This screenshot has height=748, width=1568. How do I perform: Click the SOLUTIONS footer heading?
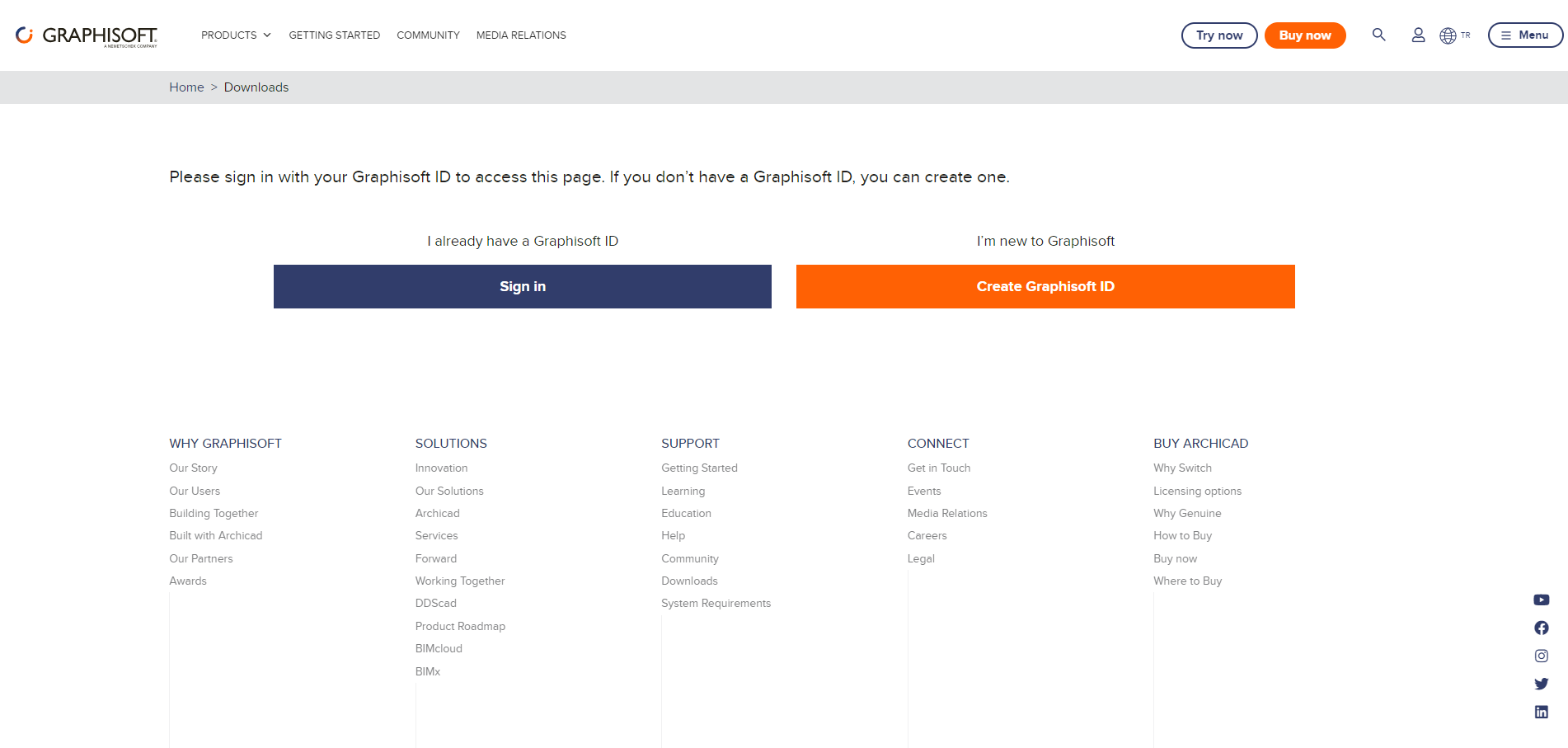(x=451, y=444)
